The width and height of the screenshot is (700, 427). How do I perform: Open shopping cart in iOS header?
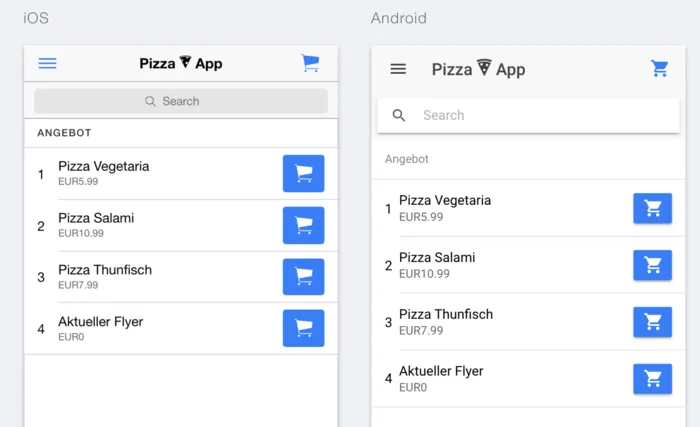tap(311, 63)
